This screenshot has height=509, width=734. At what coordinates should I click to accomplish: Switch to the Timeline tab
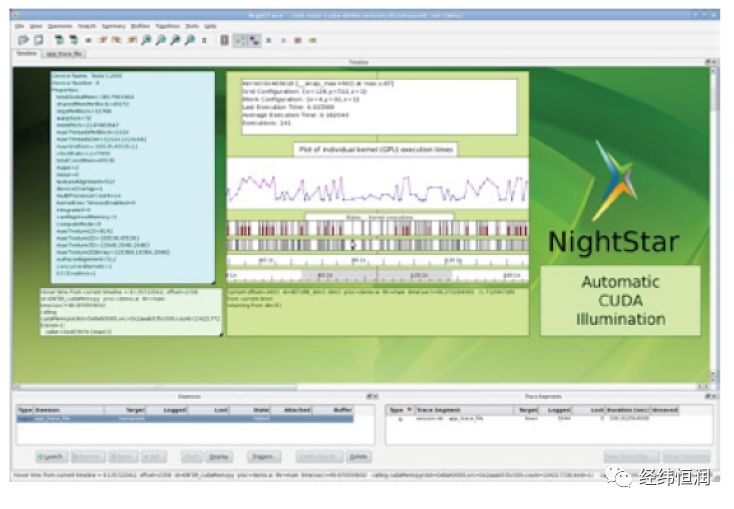click(27, 53)
